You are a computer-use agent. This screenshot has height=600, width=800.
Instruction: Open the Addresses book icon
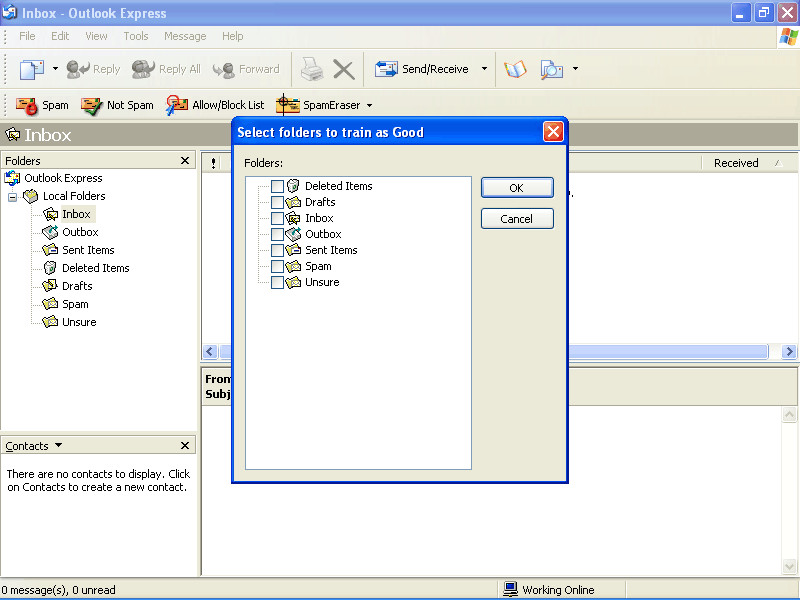coord(515,69)
